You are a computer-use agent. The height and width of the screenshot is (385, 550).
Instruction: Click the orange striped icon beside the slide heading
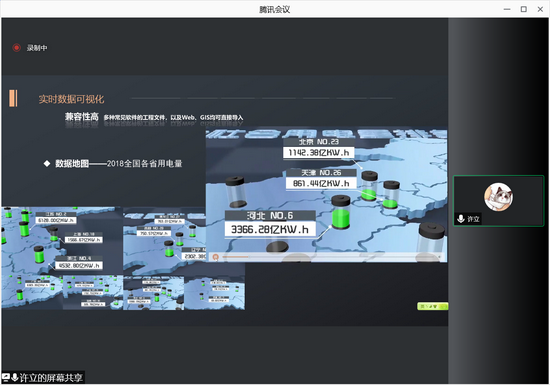point(13,98)
